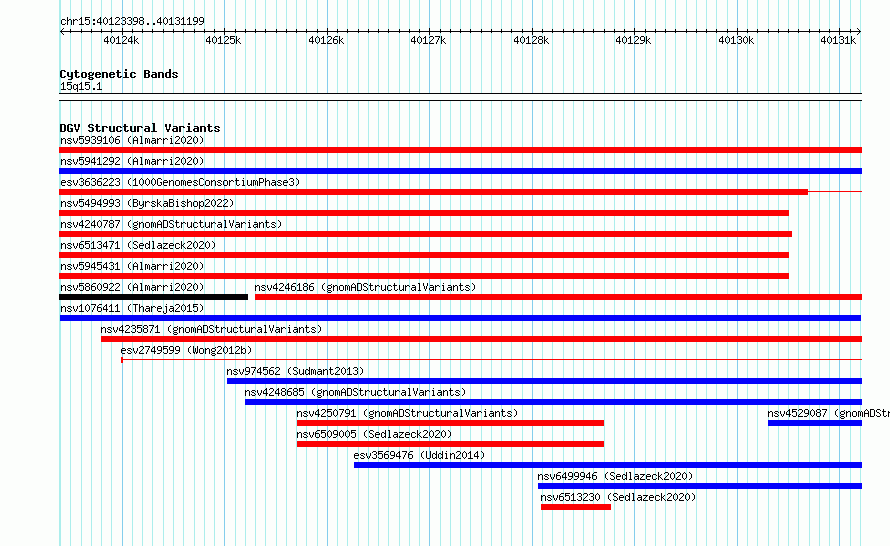The width and height of the screenshot is (890, 546).
Task: Click the nsv6513471 (Sedlazeck2020) label
Action: (138, 245)
